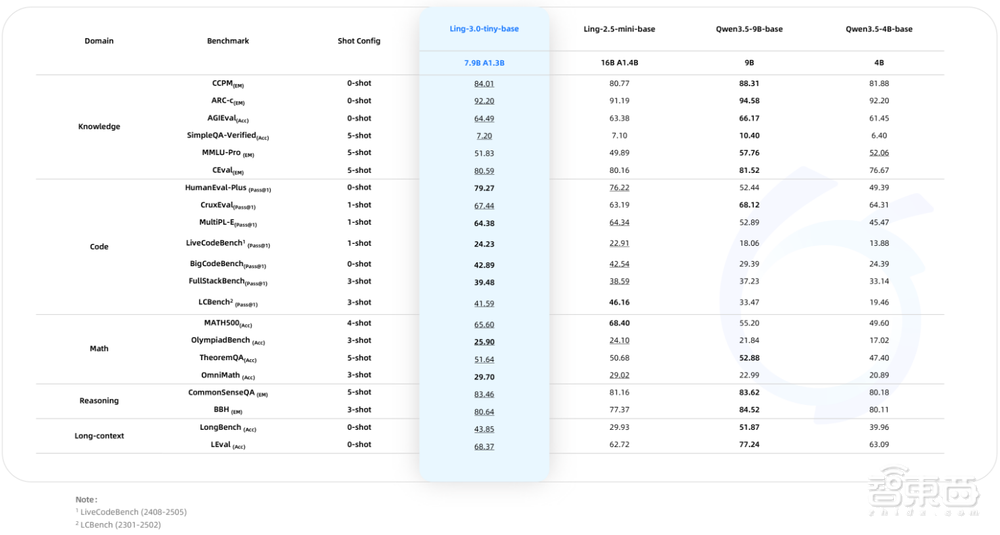Click the CEval benchmark name
Viewport: 1000px width, 535px height.
pos(228,170)
